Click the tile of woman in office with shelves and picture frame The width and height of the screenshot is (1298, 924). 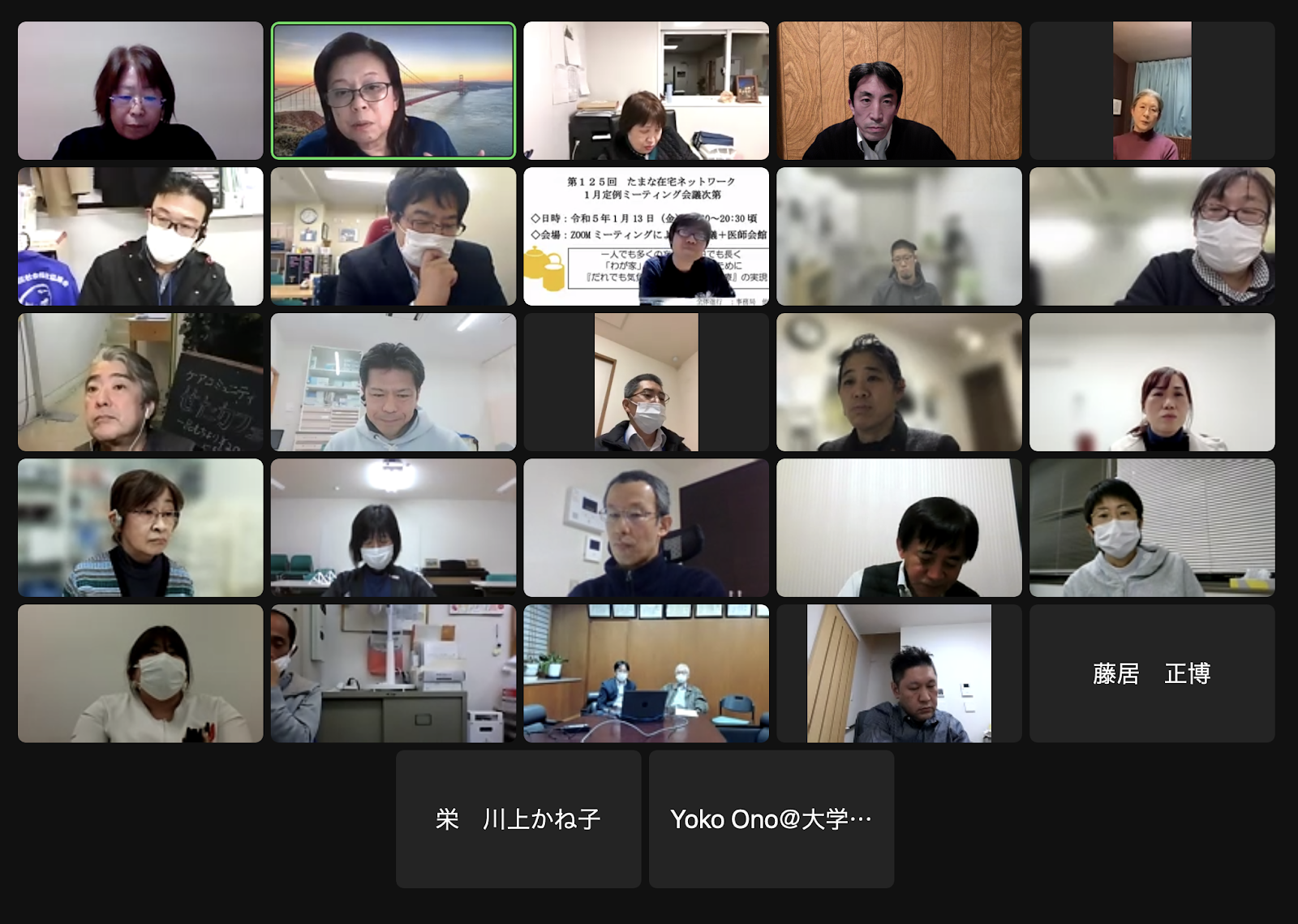[x=646, y=90]
